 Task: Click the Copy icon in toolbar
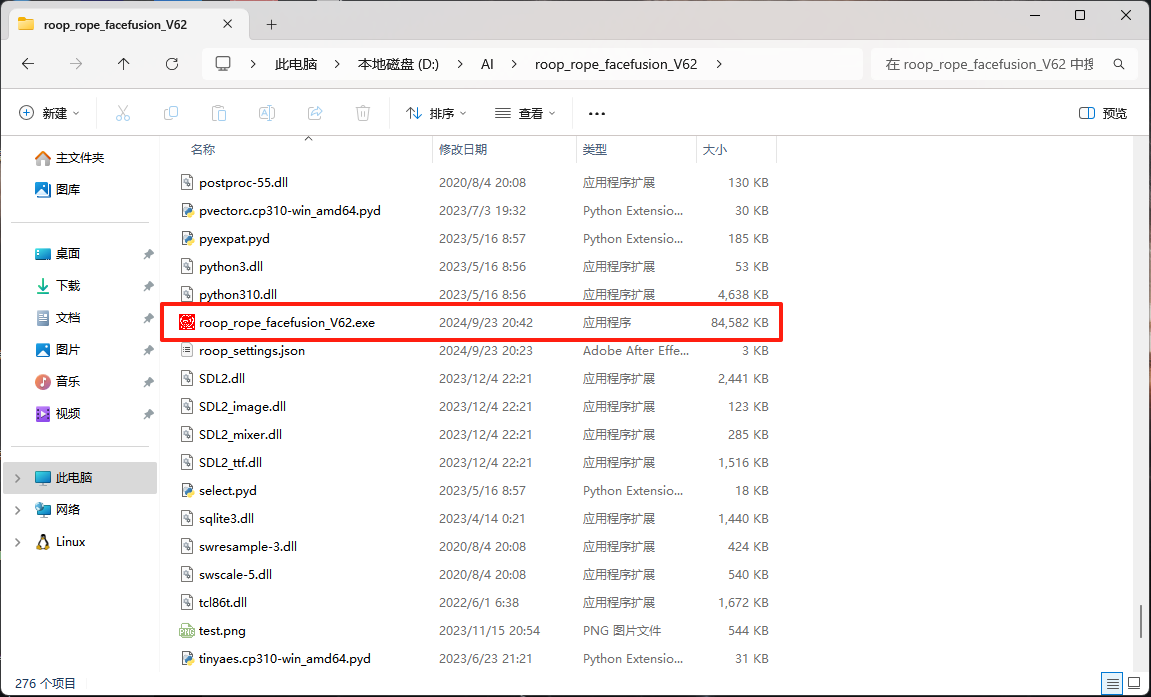[x=171, y=113]
